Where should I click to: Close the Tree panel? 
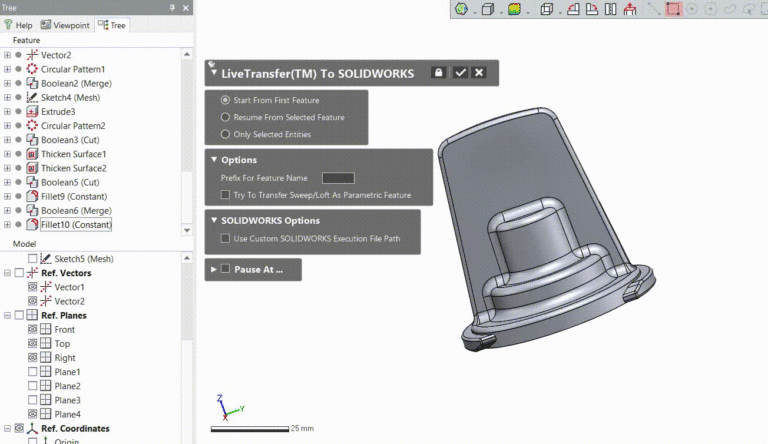click(186, 8)
